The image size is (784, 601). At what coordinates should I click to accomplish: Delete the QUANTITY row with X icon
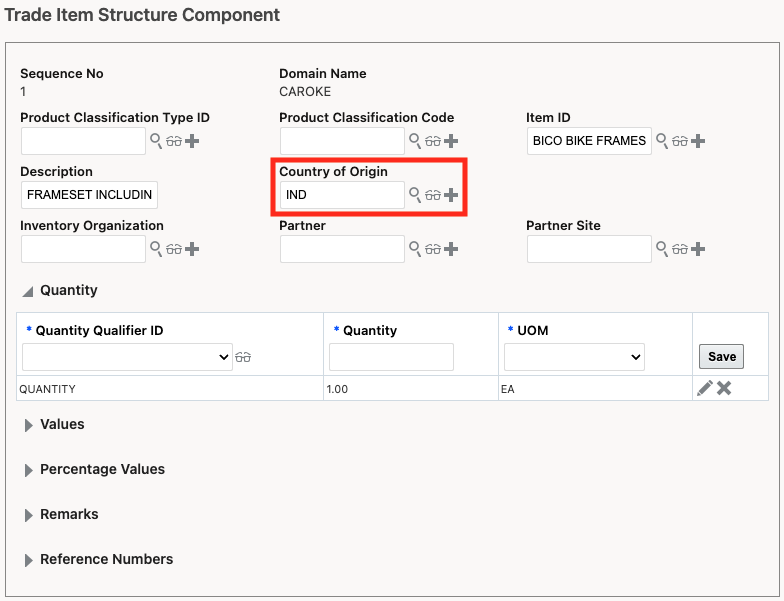click(724, 388)
